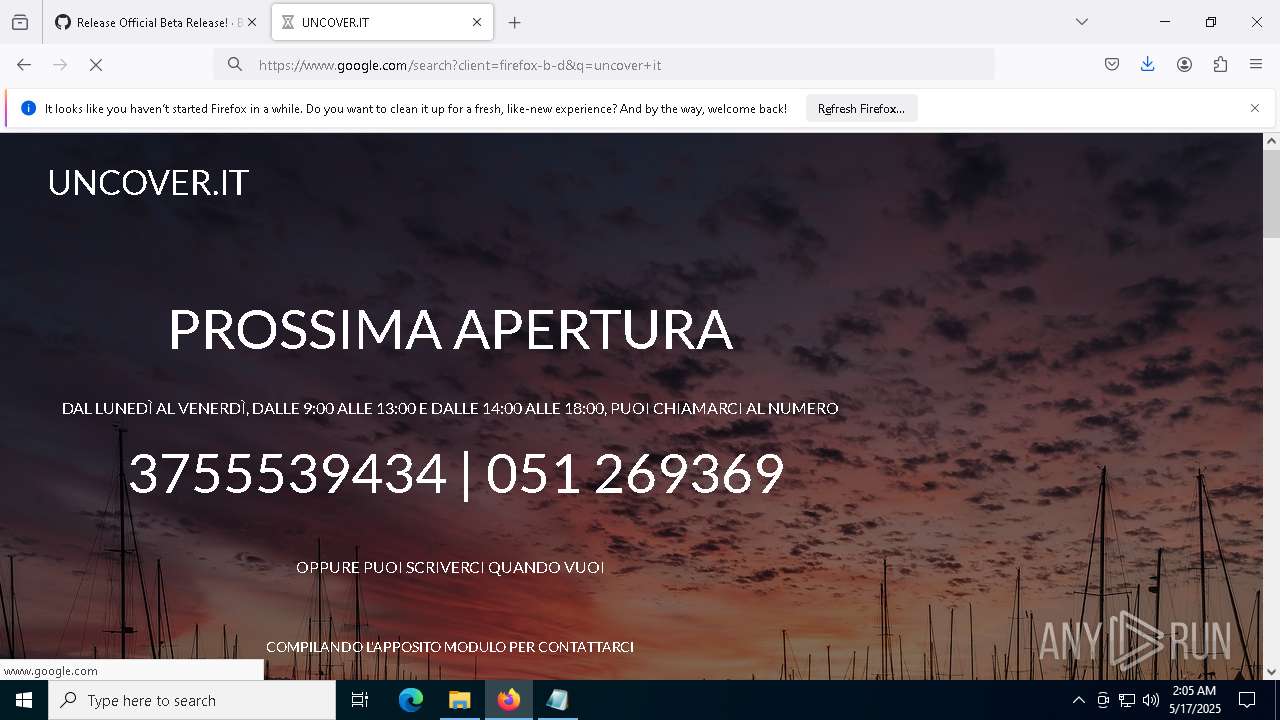Screen dimensions: 1280x720
Task: Click the info icon in notification bar
Action: pyautogui.click(x=28, y=108)
